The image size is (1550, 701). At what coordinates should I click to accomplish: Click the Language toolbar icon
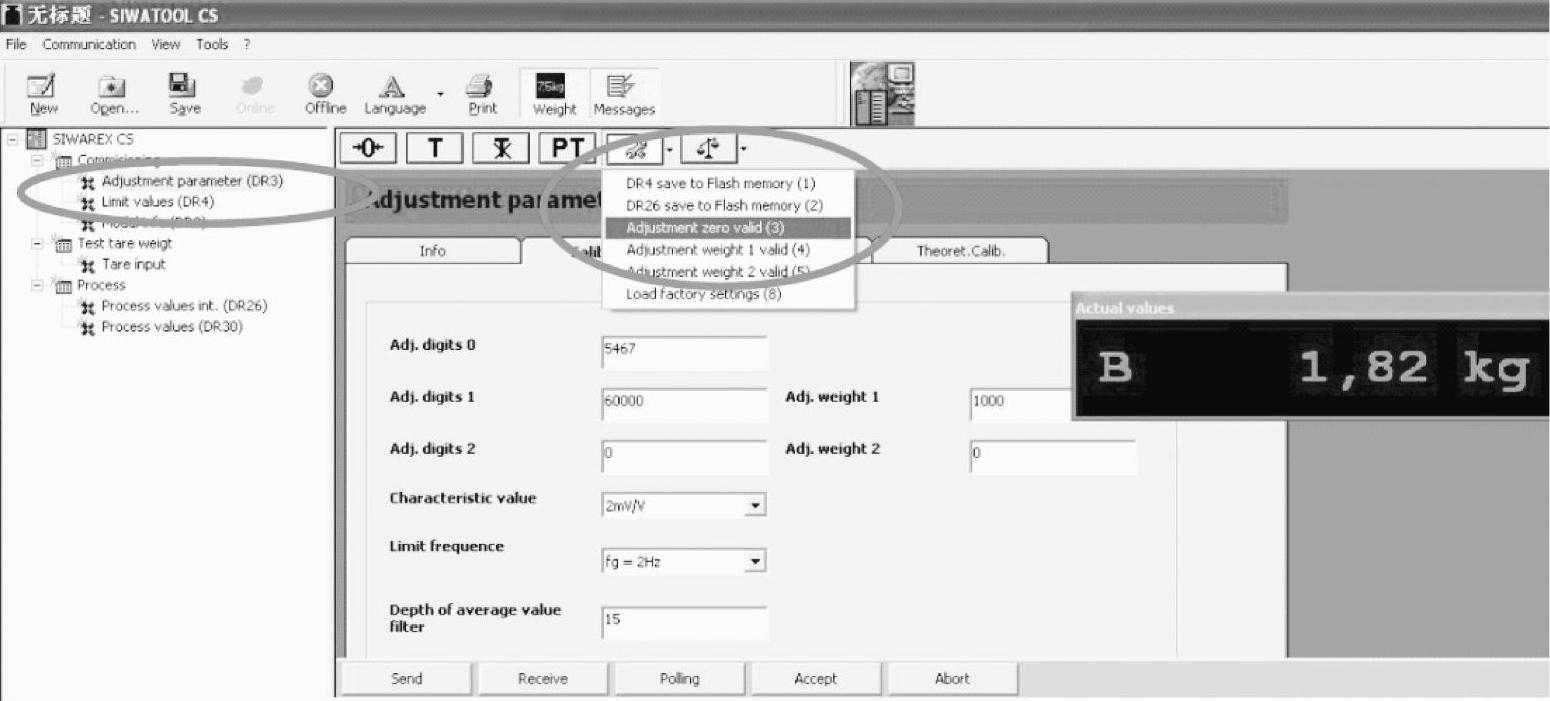tap(394, 94)
